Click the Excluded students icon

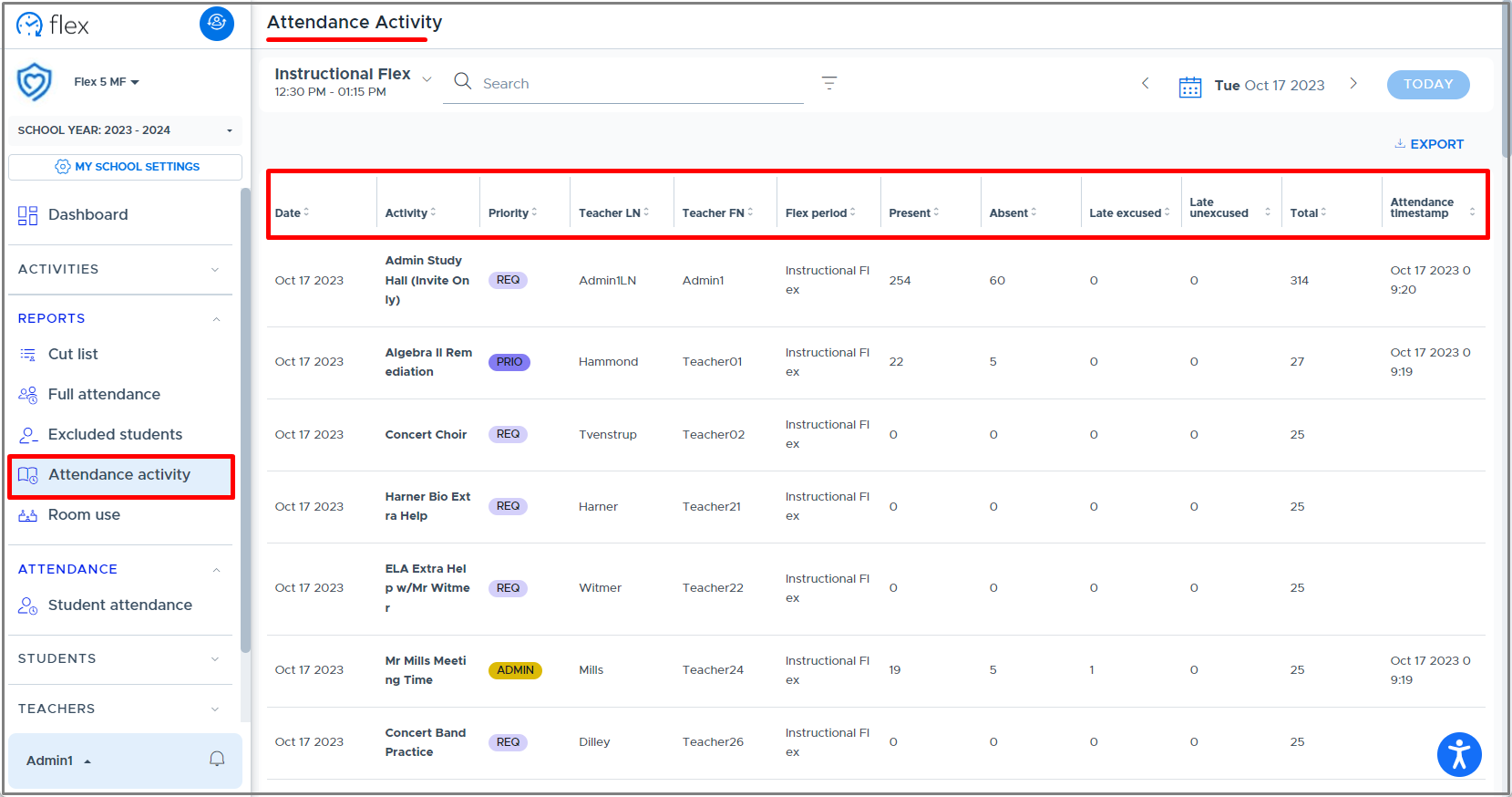28,435
